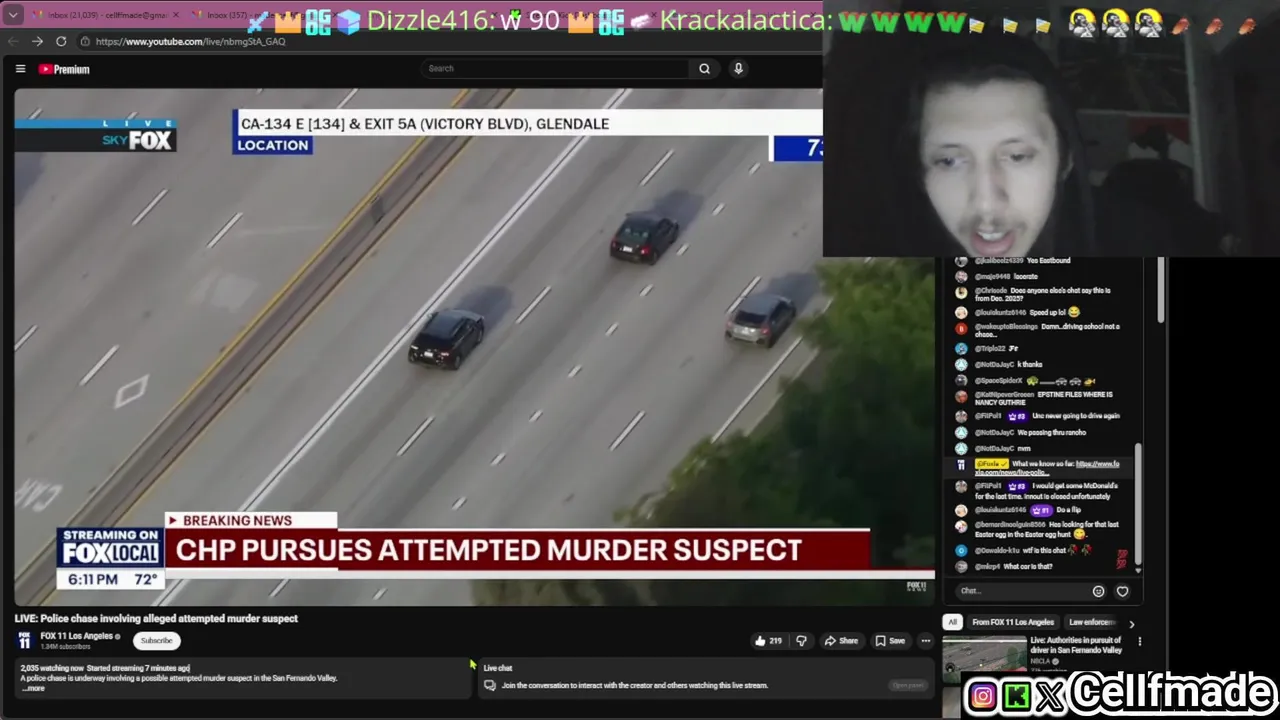Share the live stream video
1280x720 pixels.
841,641
